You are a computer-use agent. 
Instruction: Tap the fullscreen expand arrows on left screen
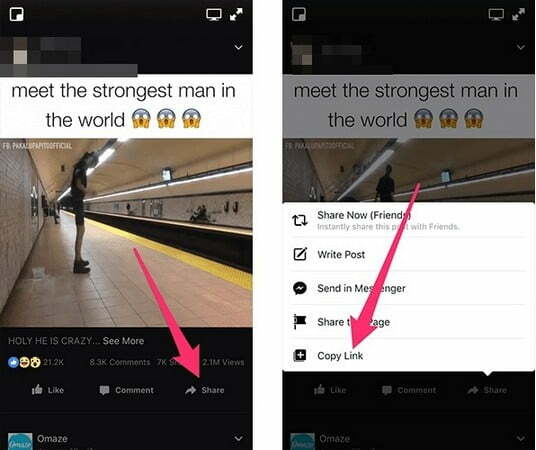(x=236, y=15)
